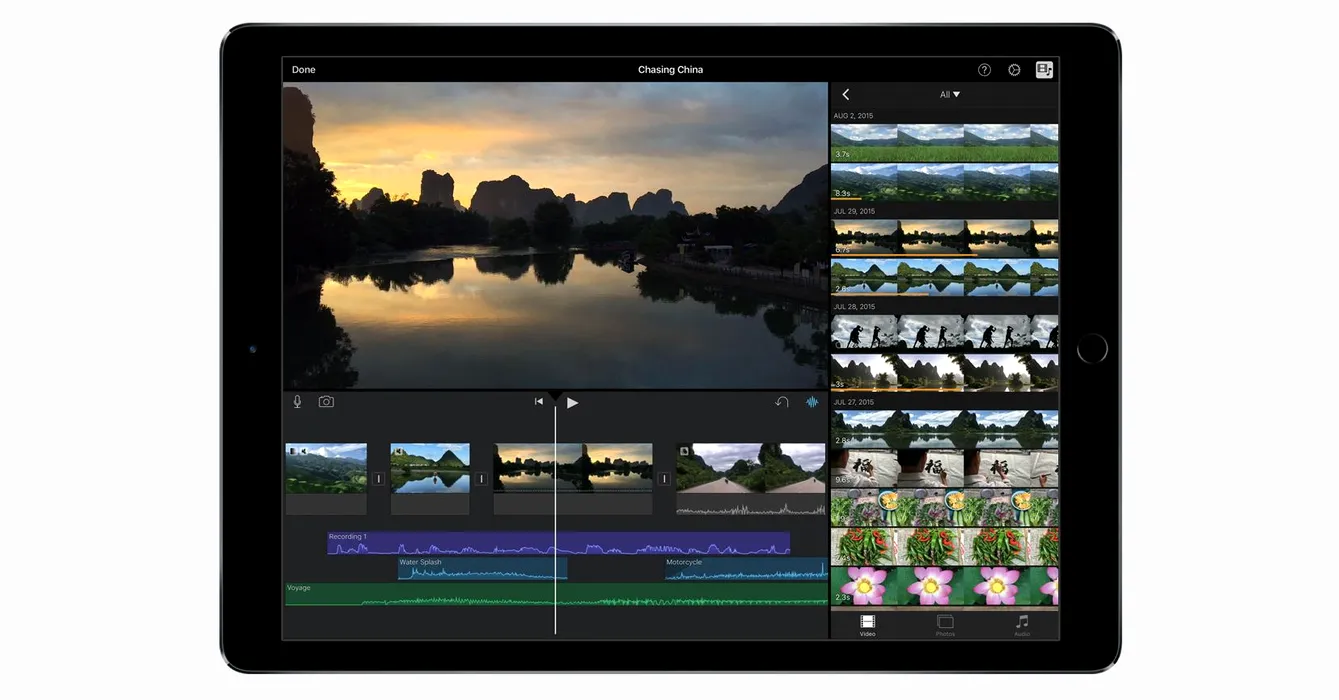Select the 2.3s pink flower clip

(x=944, y=586)
